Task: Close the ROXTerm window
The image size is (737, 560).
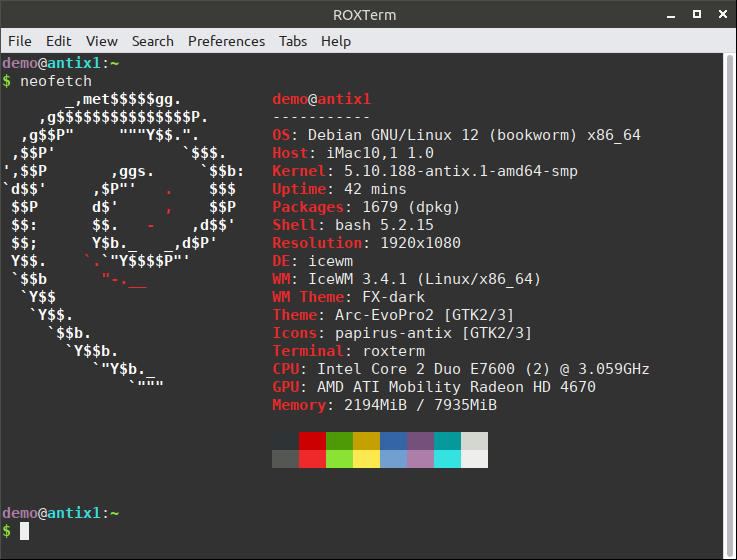Action: coord(723,15)
